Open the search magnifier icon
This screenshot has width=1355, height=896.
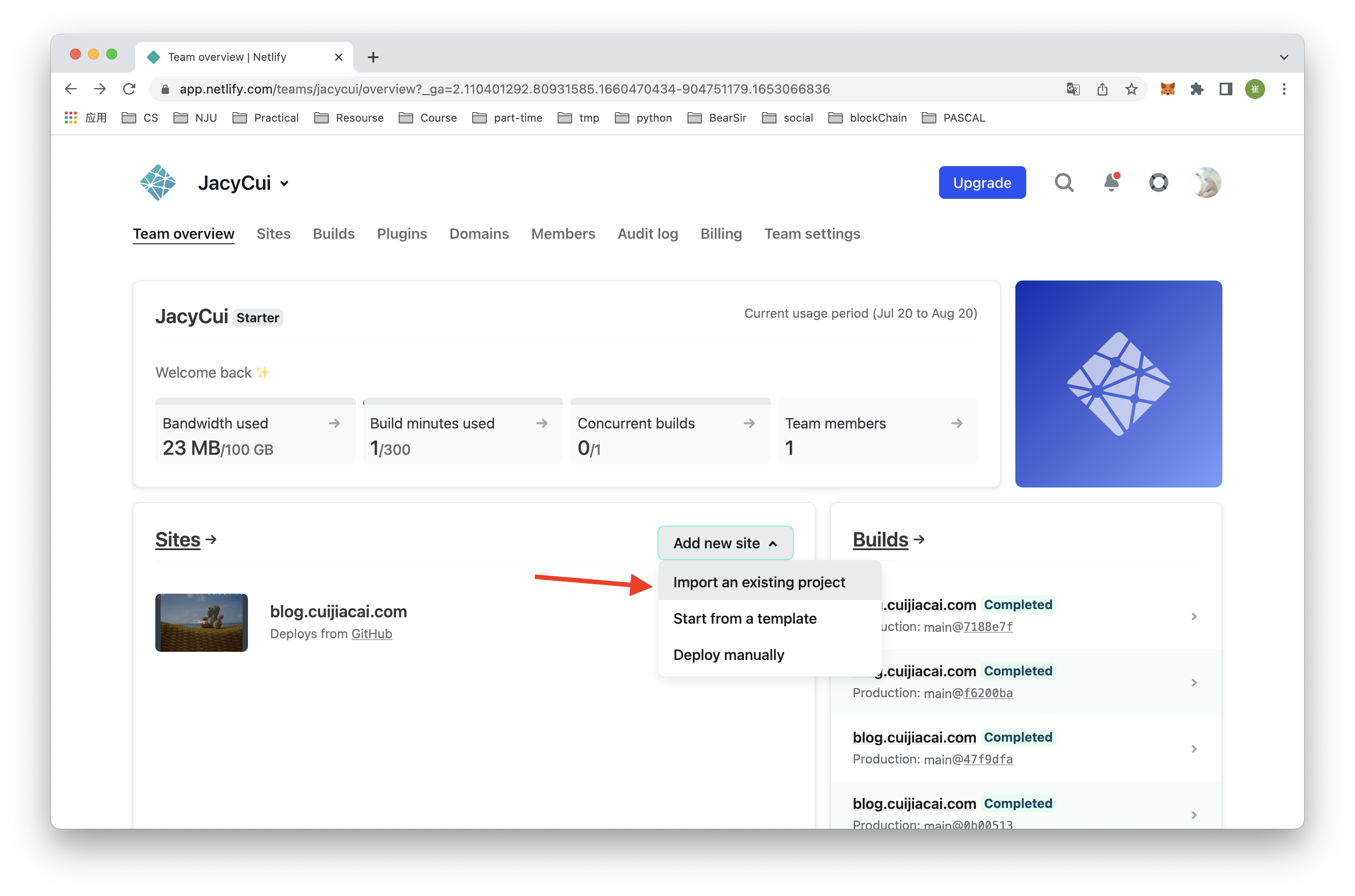1063,182
